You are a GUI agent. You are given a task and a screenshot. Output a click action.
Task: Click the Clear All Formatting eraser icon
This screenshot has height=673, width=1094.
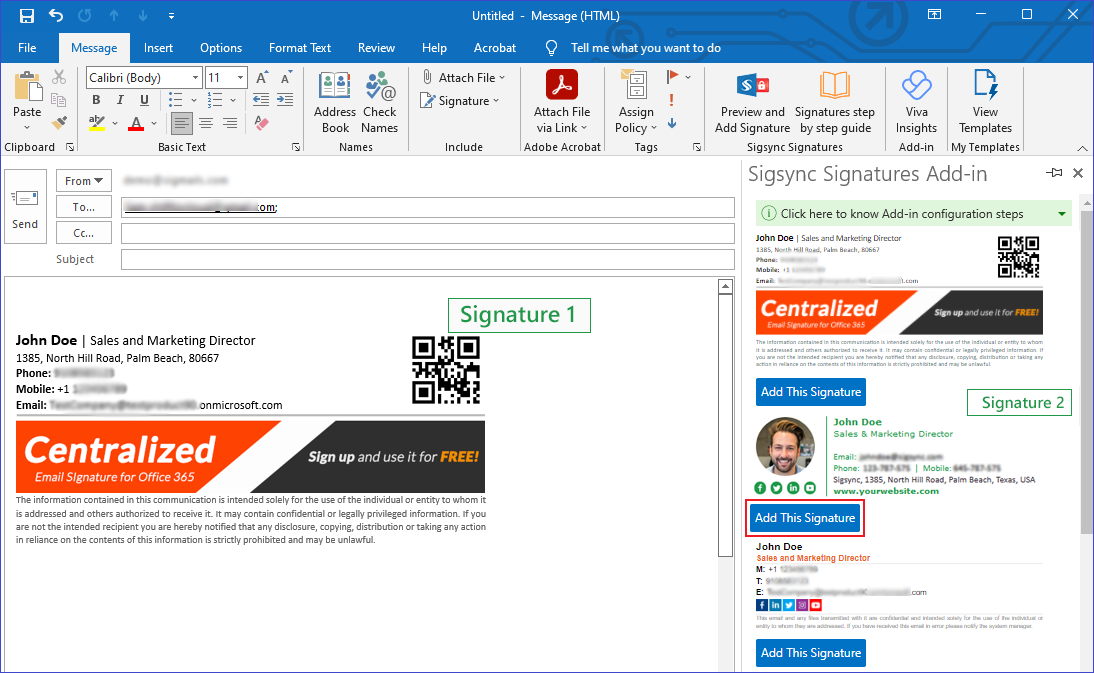262,123
